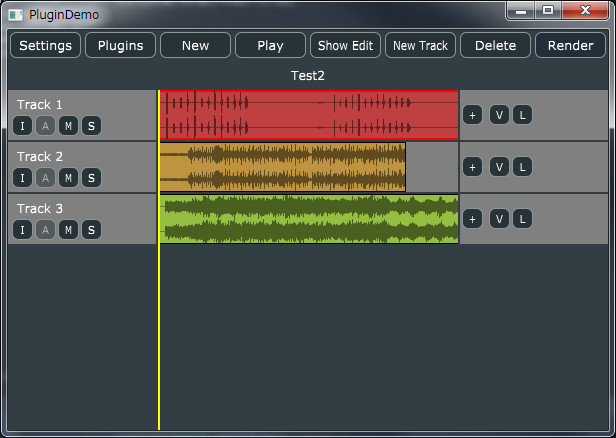The image size is (616, 438).
Task: Mute Track 1 with M
Action: 68,126
